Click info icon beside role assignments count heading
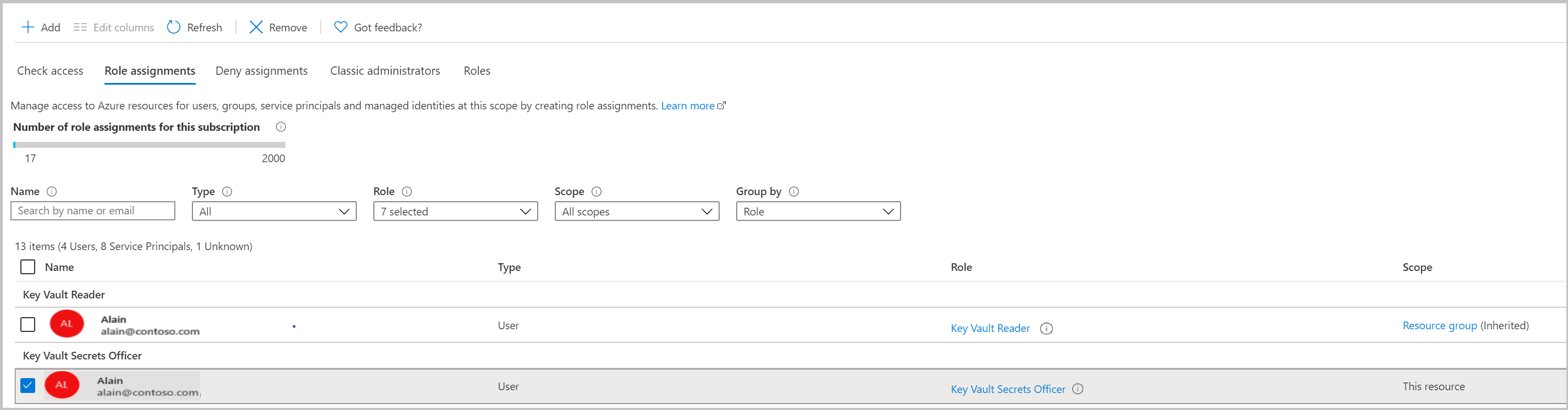Image resolution: width=1568 pixels, height=410 pixels. [x=280, y=126]
